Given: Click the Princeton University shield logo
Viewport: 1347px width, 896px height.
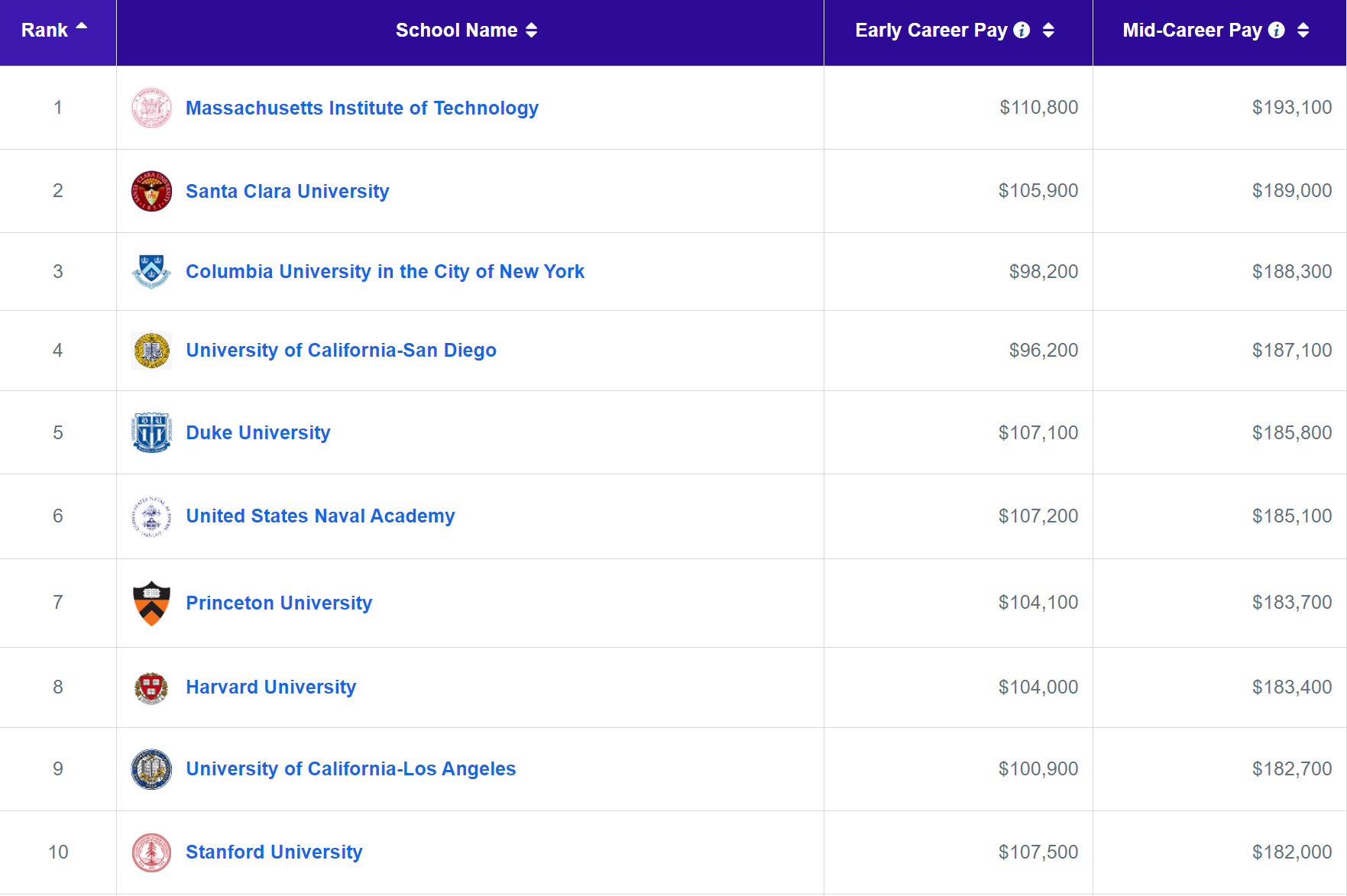Looking at the screenshot, I should point(151,603).
